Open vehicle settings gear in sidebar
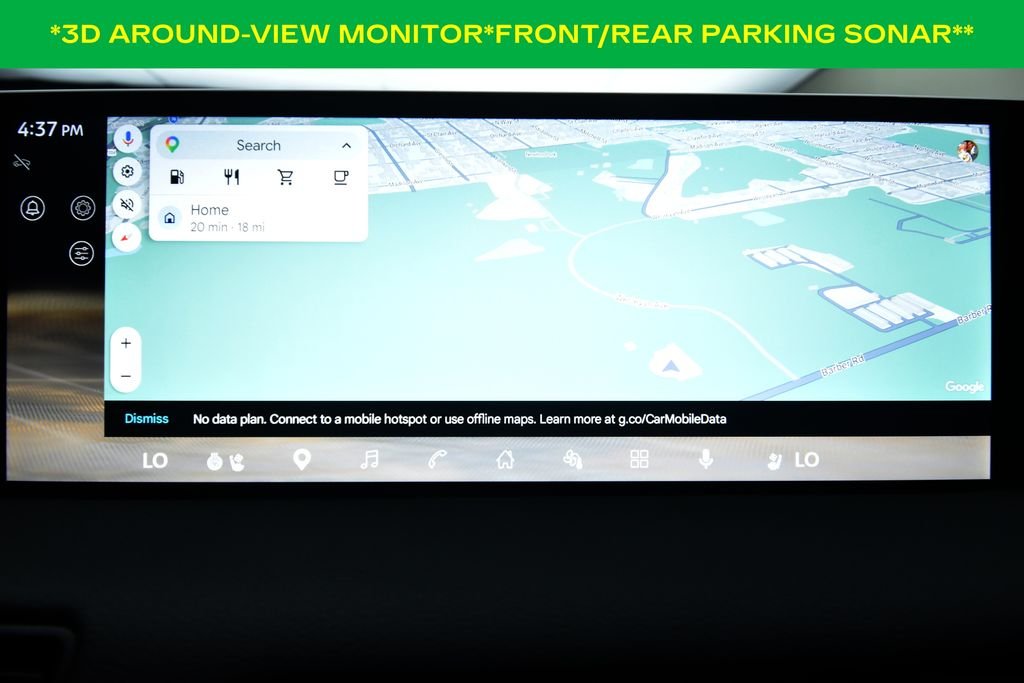Image resolution: width=1024 pixels, height=683 pixels. [83, 208]
